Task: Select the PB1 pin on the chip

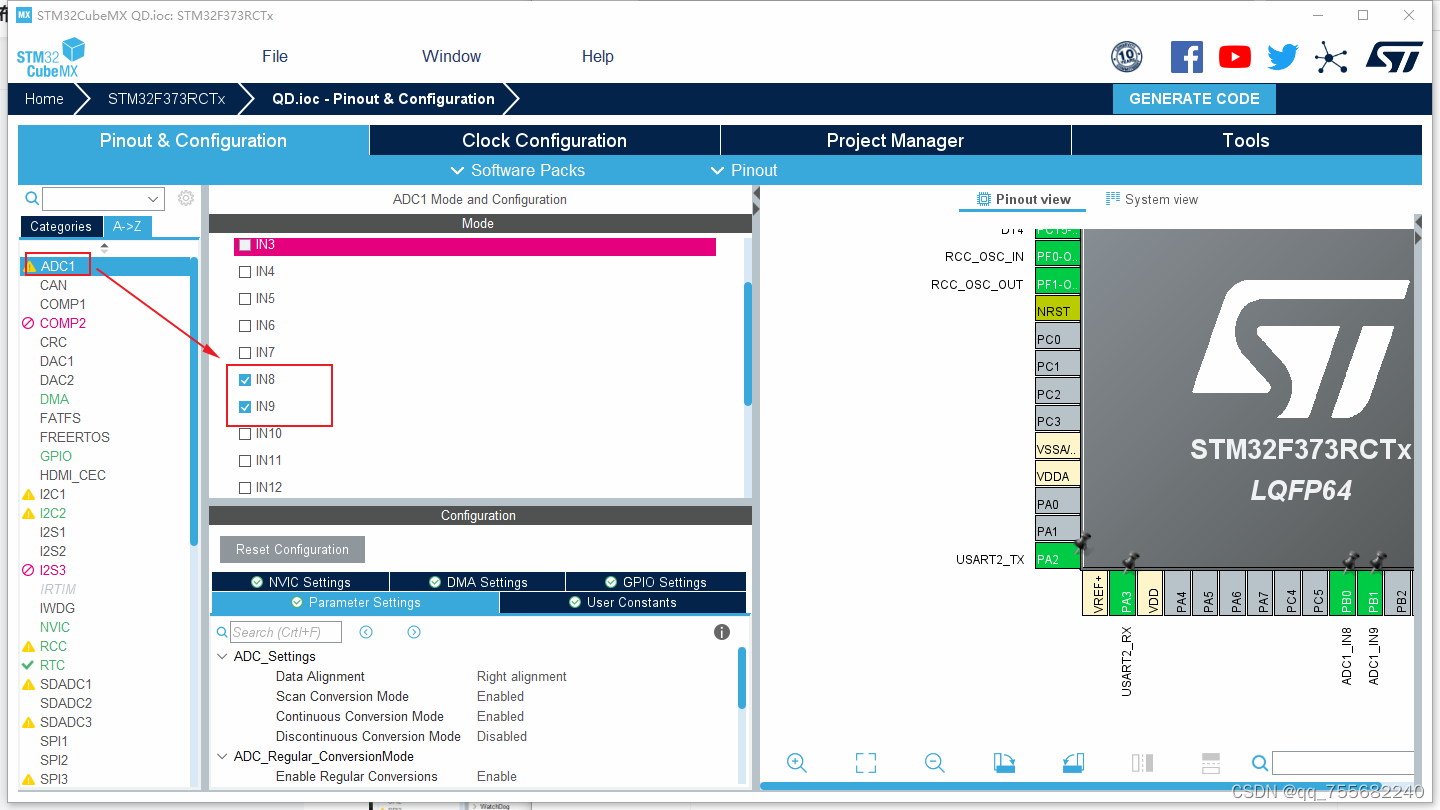Action: coord(1372,592)
